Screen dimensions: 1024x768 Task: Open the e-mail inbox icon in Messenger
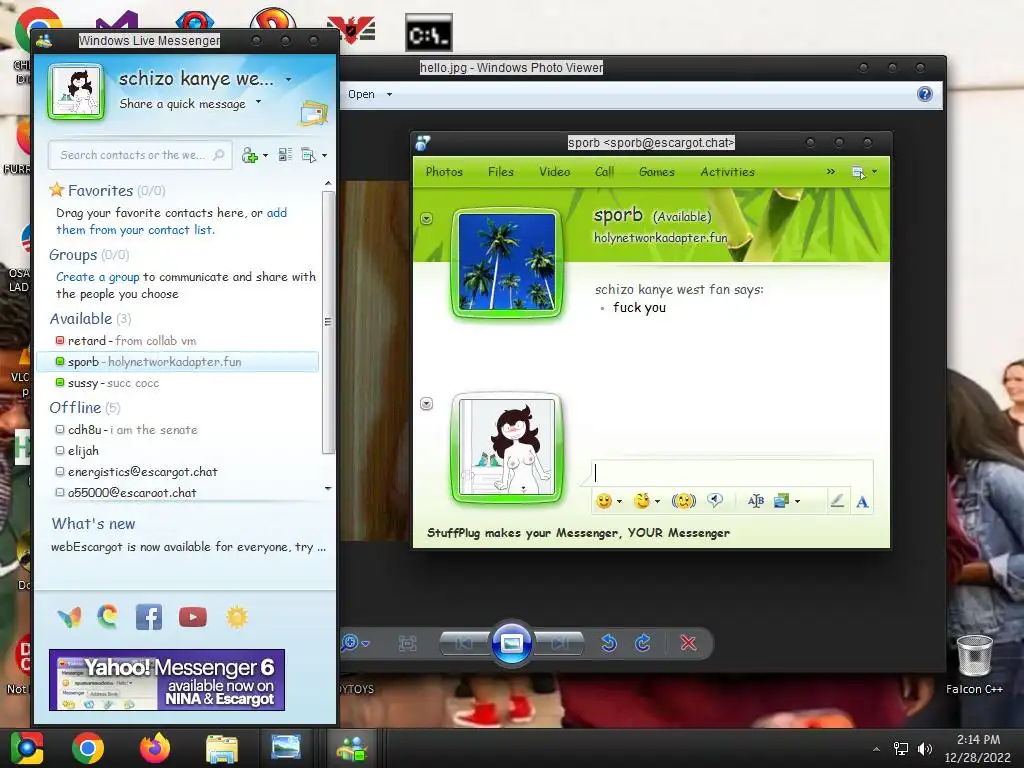pyautogui.click(x=313, y=114)
